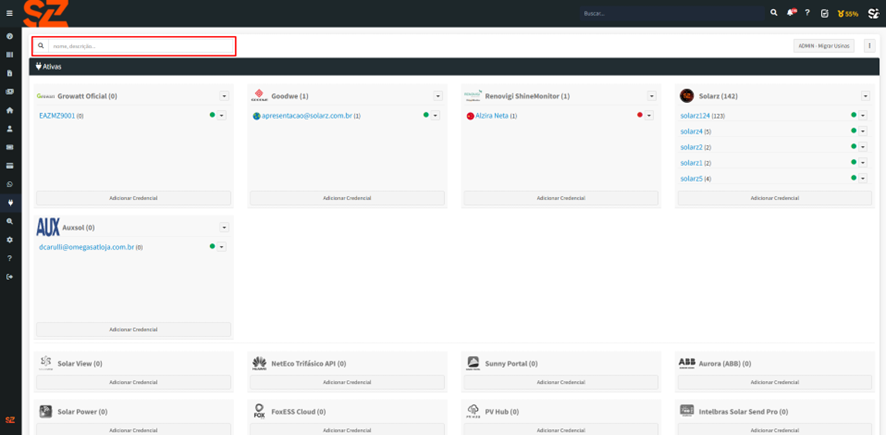Click the magnifier icon beside the Buscar field
Image resolution: width=886 pixels, height=435 pixels.
tap(773, 13)
